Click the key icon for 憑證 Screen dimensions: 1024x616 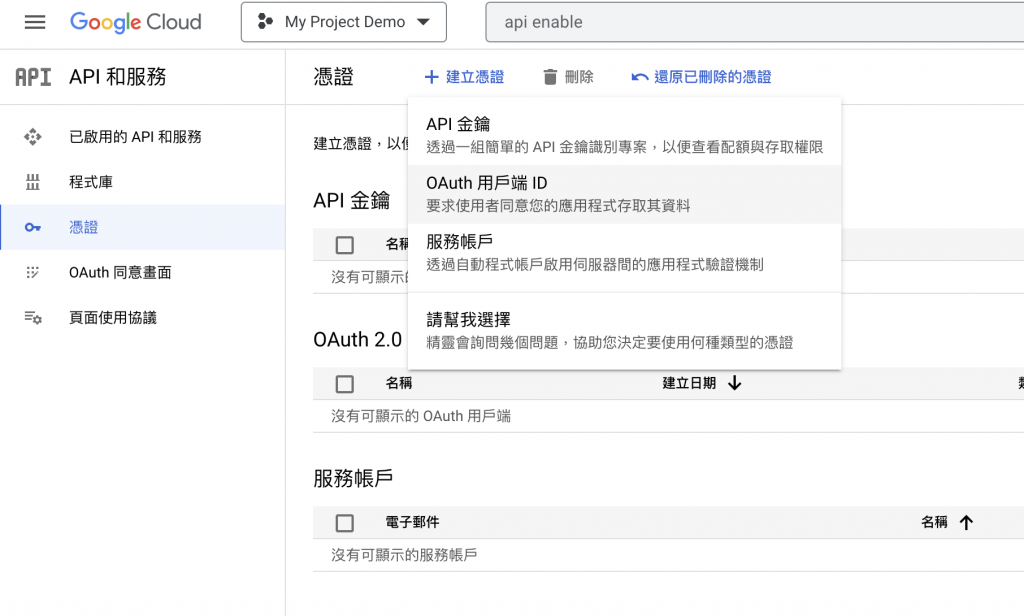coord(33,227)
